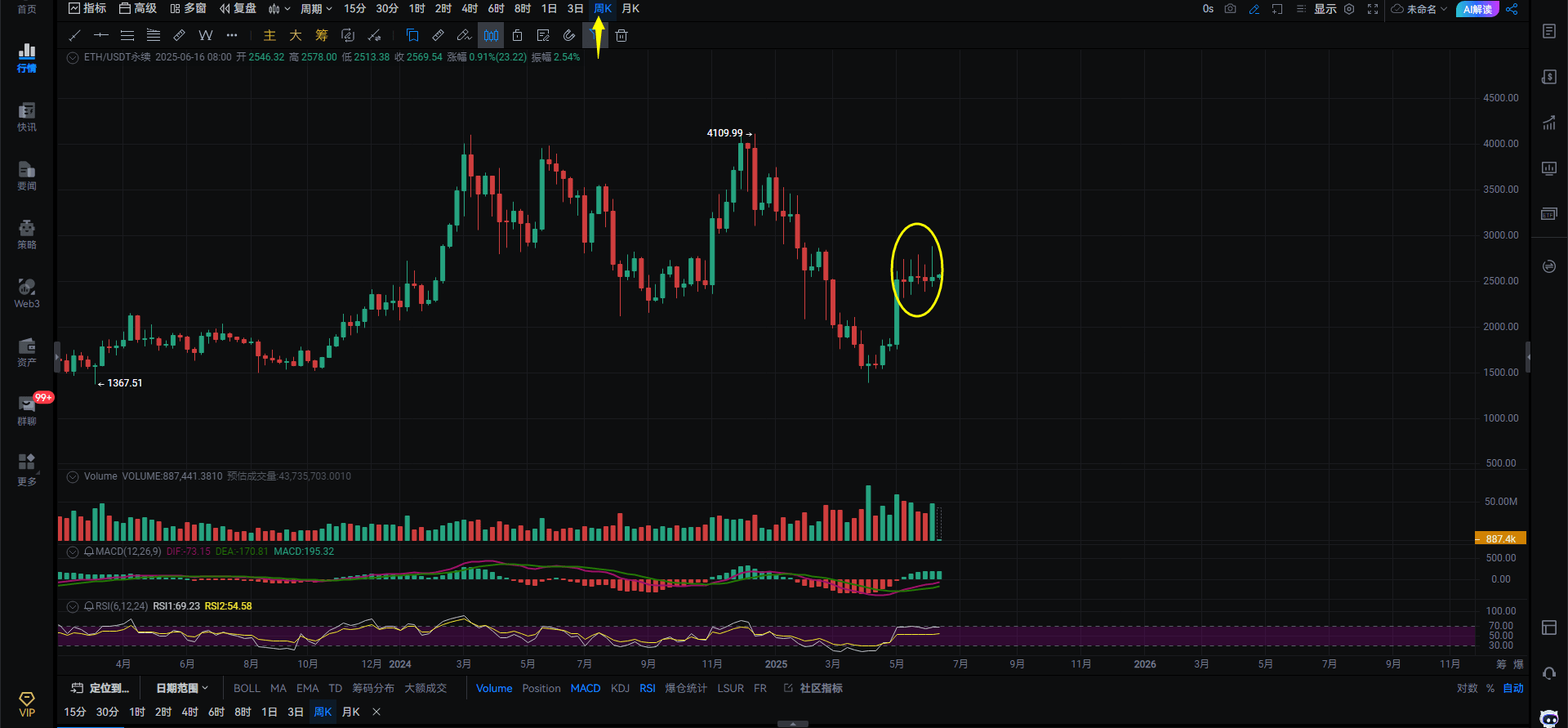Select the W wave pattern tool
This screenshot has height=728, width=1568.
point(206,35)
